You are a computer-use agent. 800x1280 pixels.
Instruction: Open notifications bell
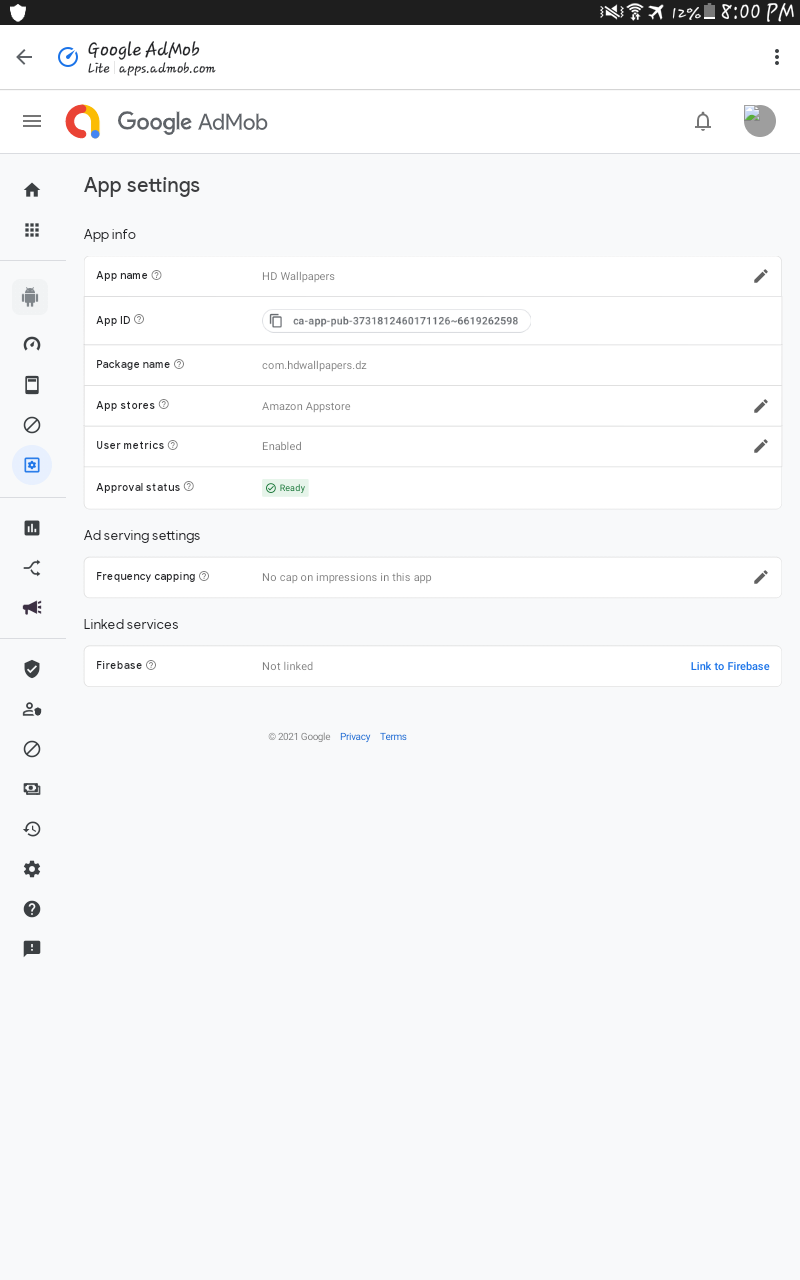pyautogui.click(x=703, y=121)
